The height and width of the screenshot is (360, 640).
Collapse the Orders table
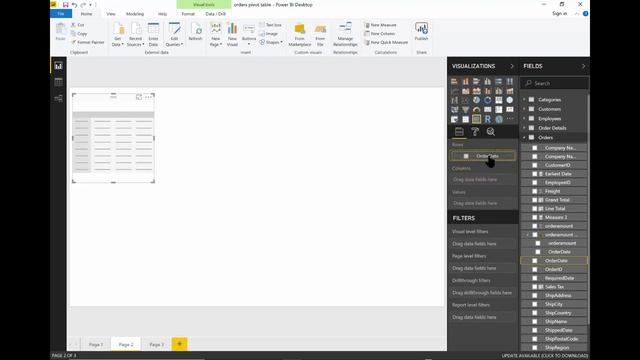point(524,138)
